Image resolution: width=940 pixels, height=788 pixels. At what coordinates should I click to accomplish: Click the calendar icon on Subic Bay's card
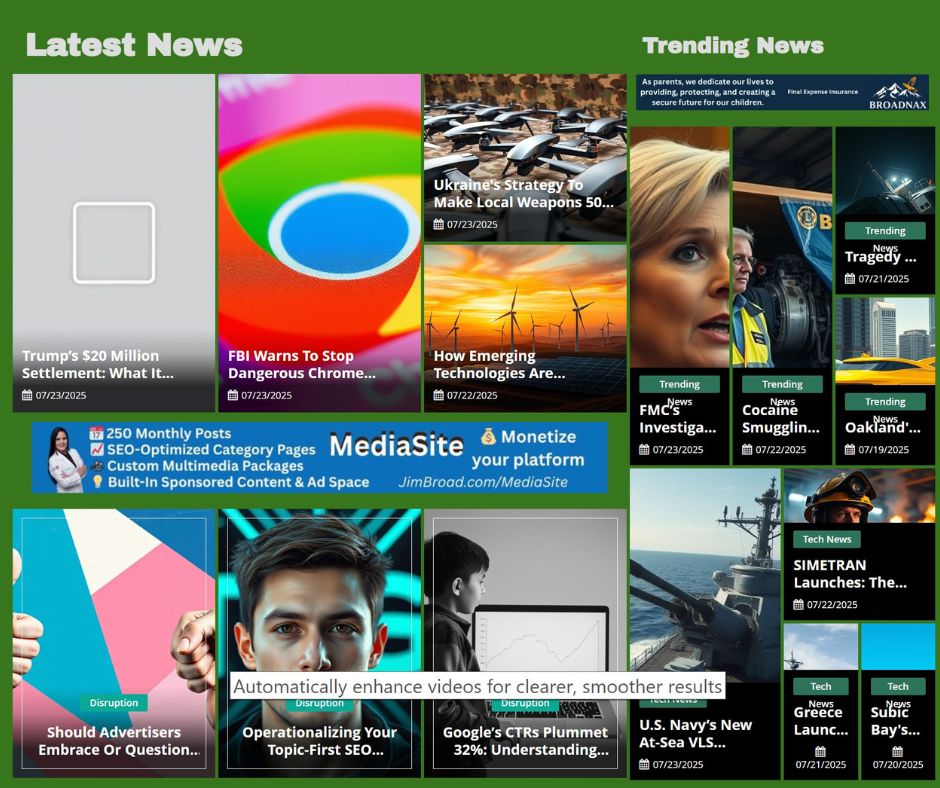[897, 751]
